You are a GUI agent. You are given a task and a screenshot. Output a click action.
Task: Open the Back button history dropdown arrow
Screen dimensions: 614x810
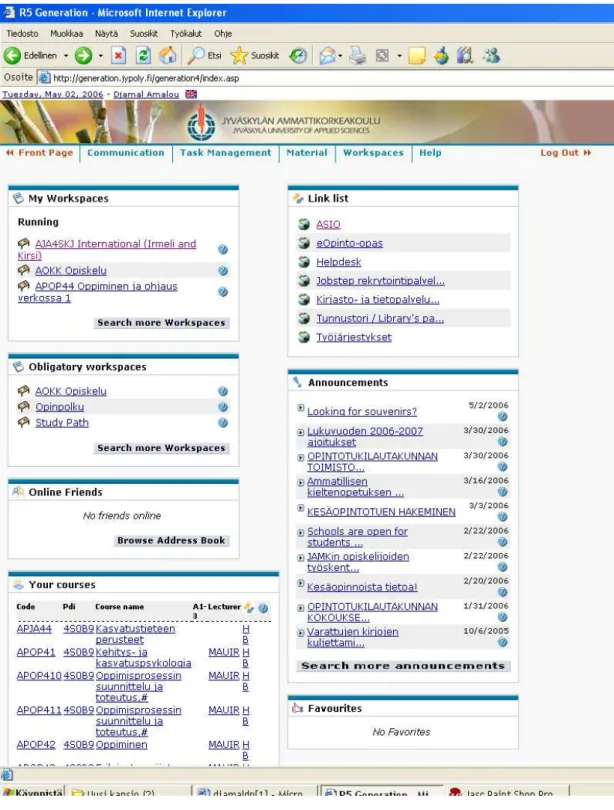(x=66, y=55)
